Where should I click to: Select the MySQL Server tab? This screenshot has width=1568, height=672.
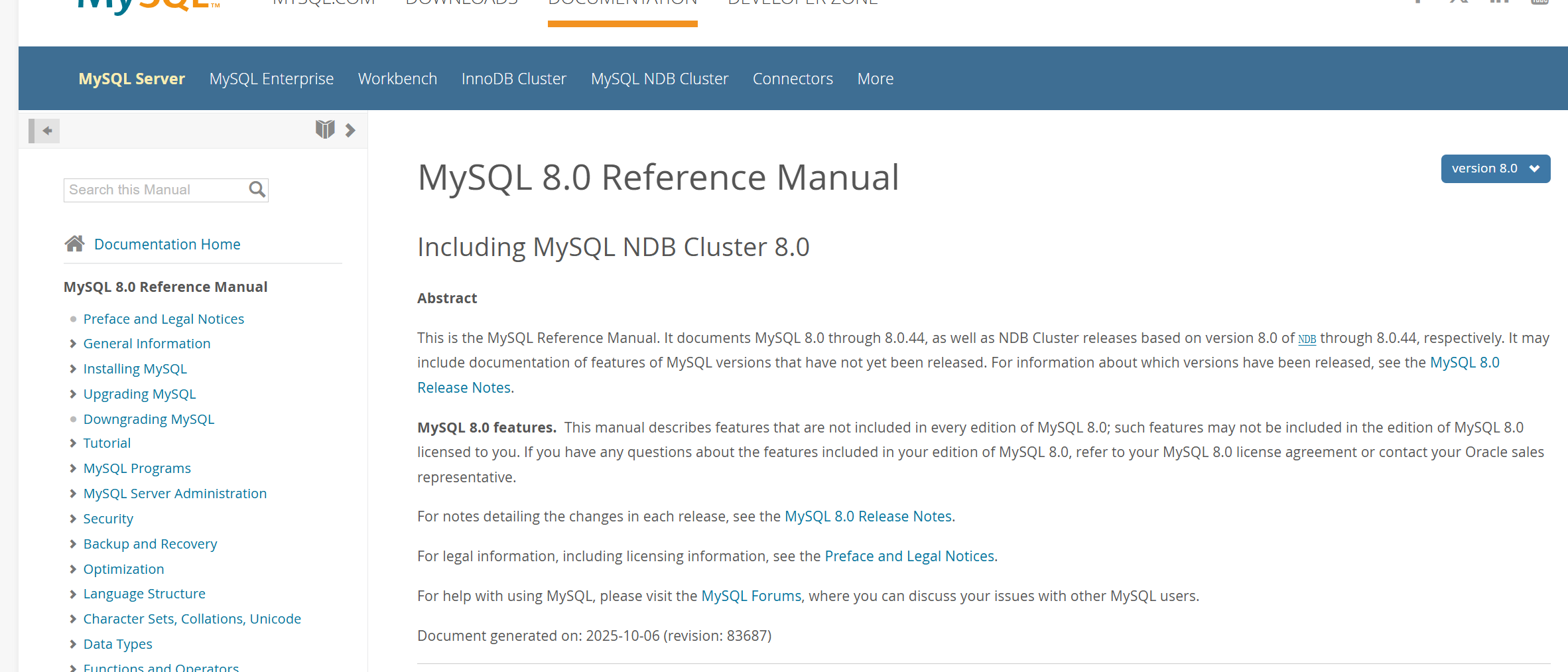coord(132,79)
